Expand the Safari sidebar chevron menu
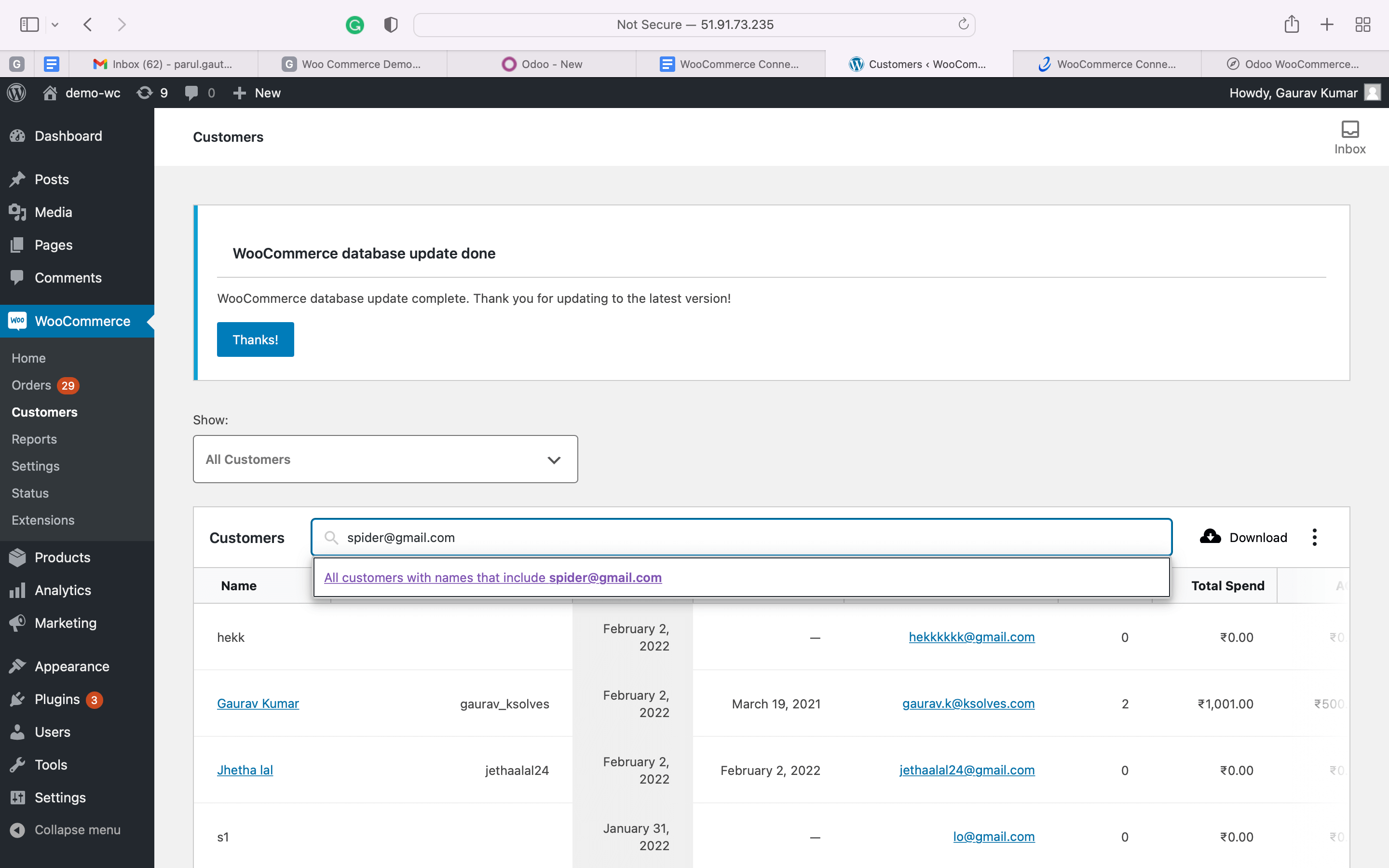This screenshot has width=1389, height=868. click(55, 25)
